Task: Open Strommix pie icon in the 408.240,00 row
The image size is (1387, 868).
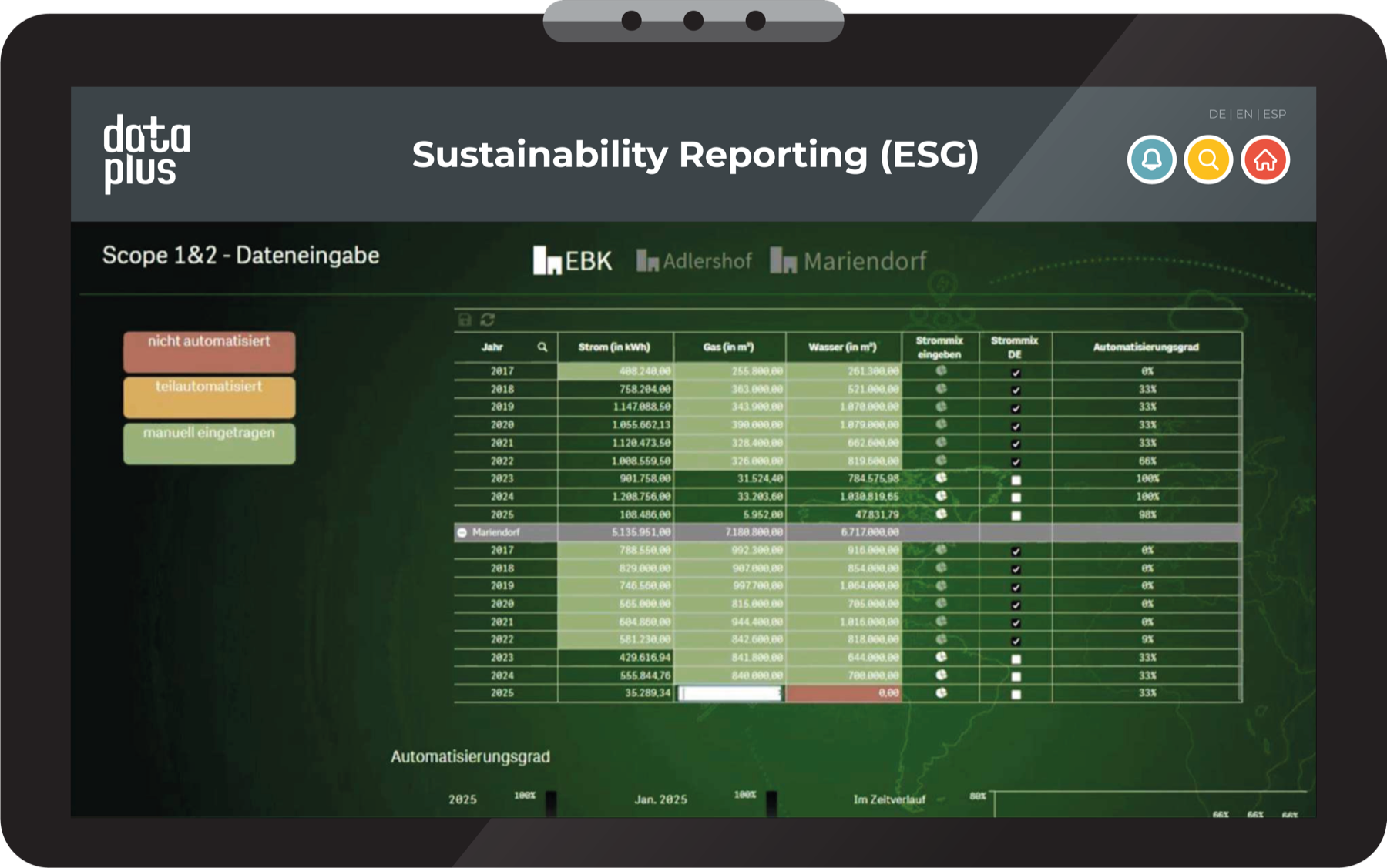Action: [x=941, y=371]
